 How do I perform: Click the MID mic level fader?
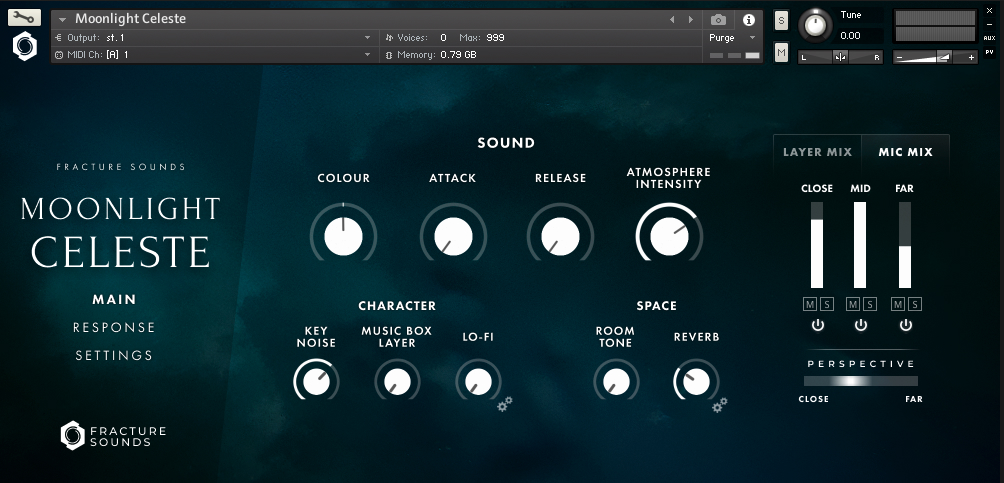(x=860, y=245)
